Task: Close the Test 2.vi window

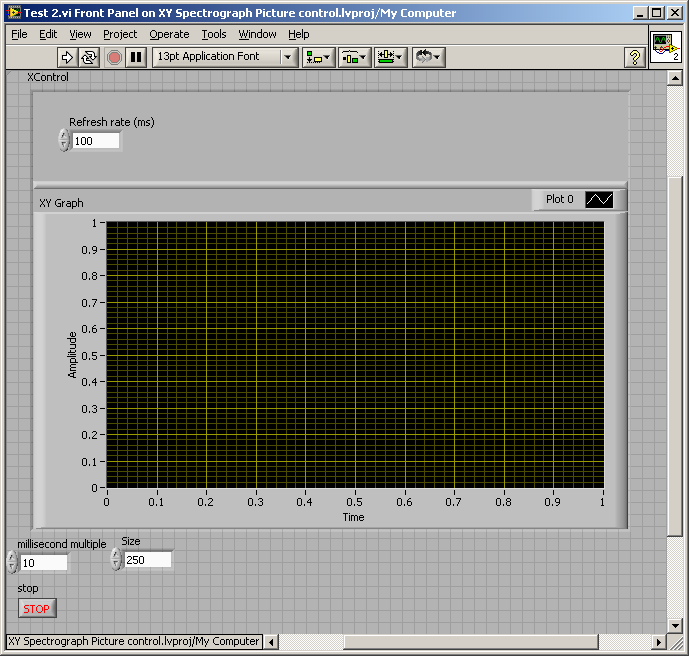Action: (x=674, y=13)
